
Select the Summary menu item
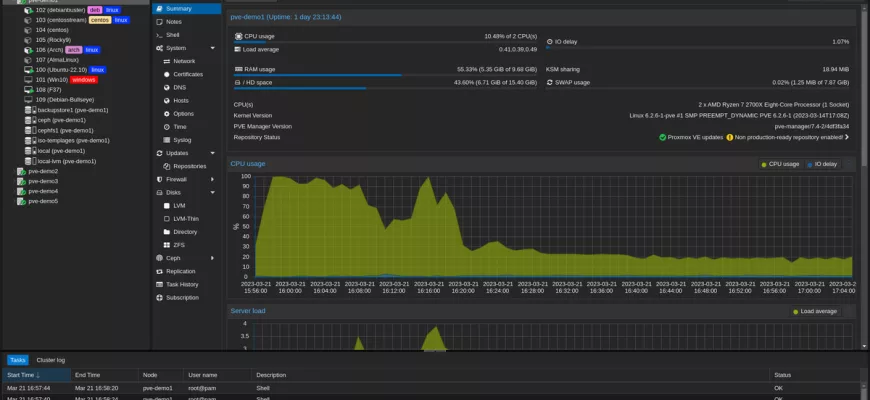tap(178, 8)
